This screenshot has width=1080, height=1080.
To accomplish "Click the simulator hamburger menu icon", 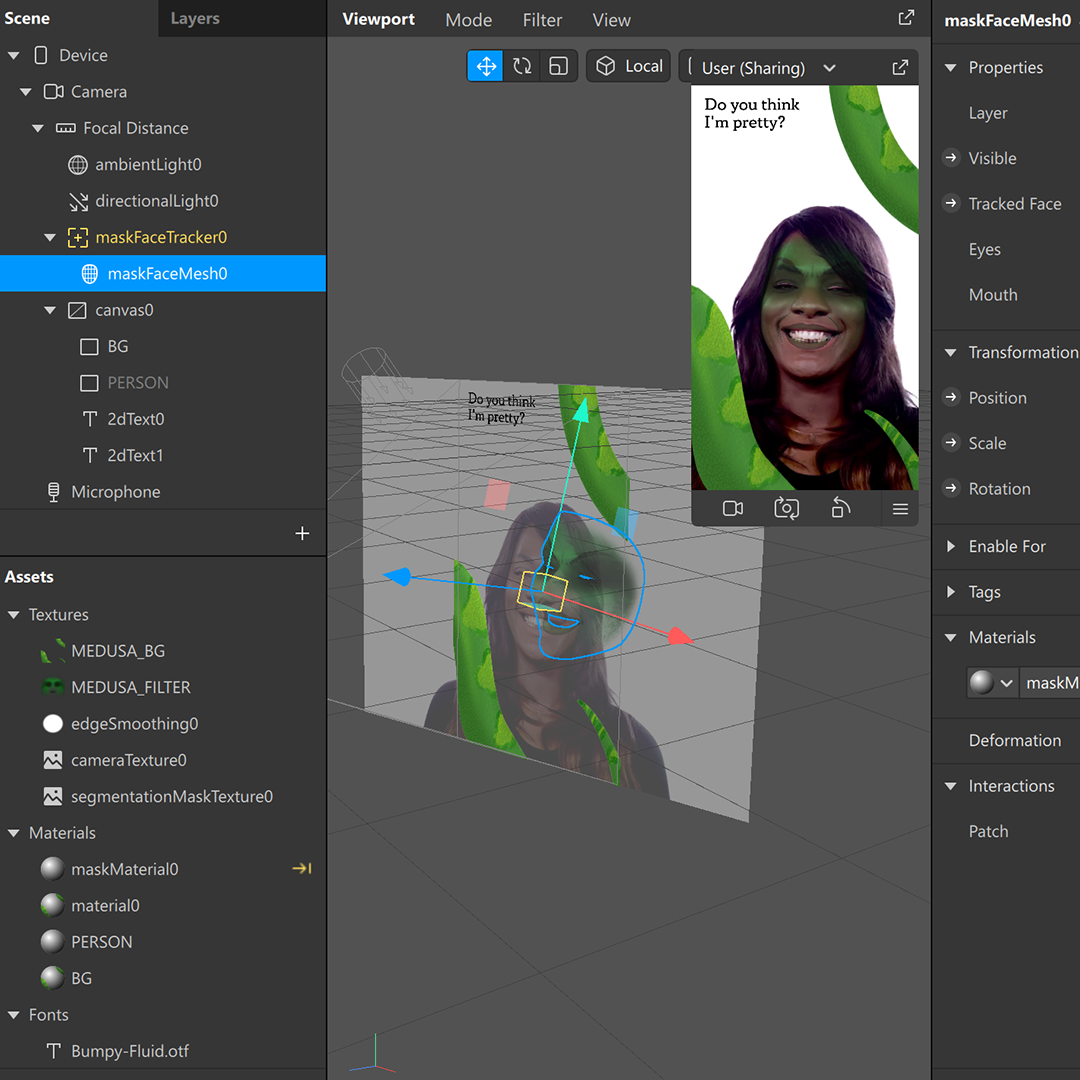I will tap(900, 509).
